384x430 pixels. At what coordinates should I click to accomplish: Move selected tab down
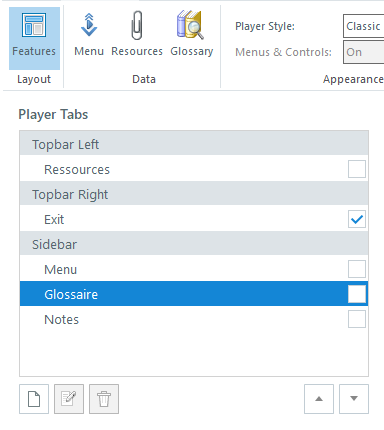354,399
